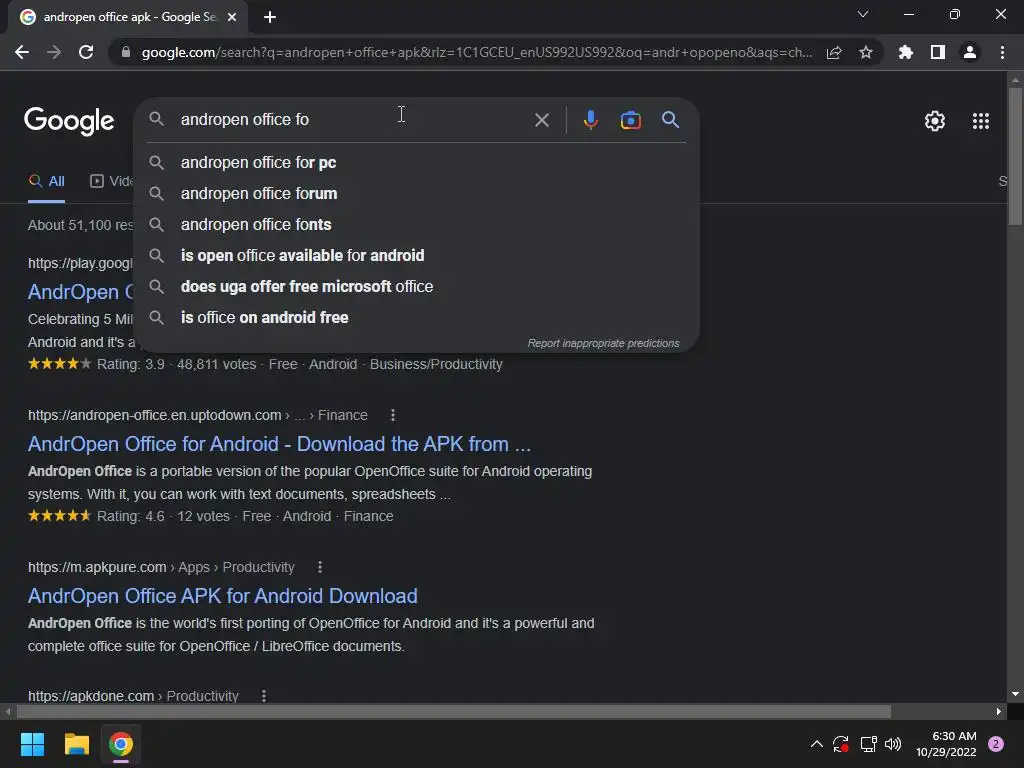1024x768 pixels.
Task: Open the clock and date
Action: [946, 744]
